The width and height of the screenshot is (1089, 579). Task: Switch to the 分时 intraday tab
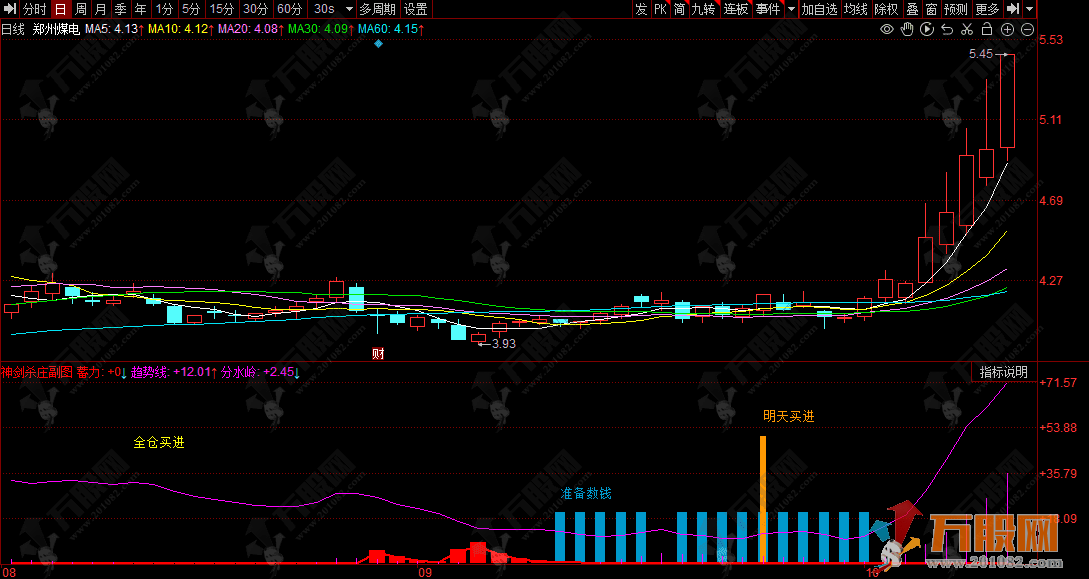(35, 9)
